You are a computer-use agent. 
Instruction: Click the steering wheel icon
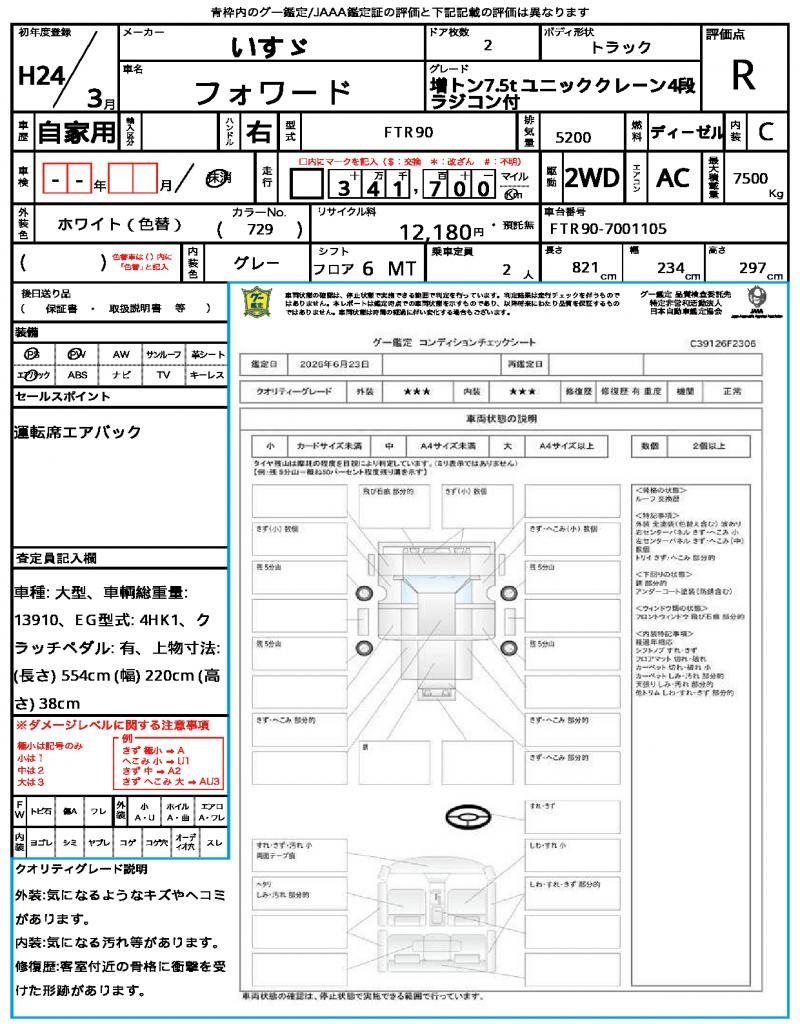pyautogui.click(x=468, y=816)
